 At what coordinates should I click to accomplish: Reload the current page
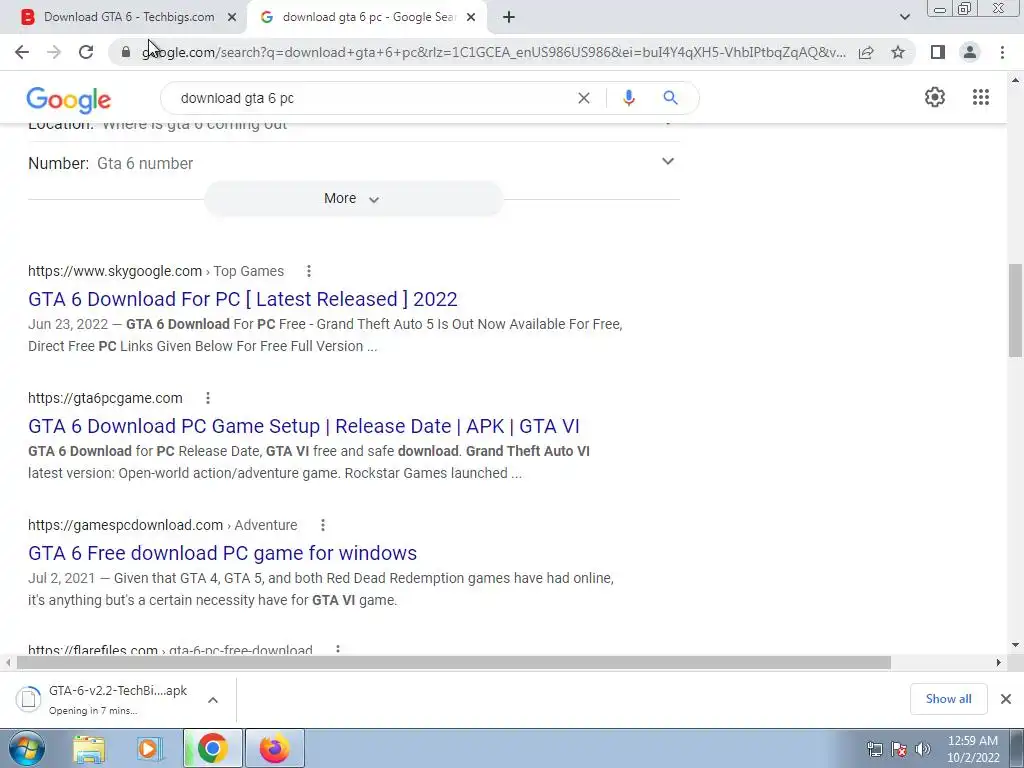tap(86, 52)
